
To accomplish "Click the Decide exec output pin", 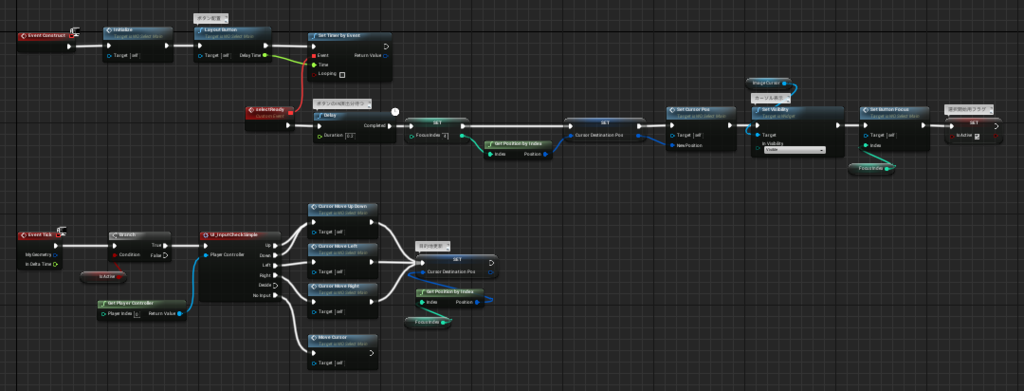I will tap(276, 285).
